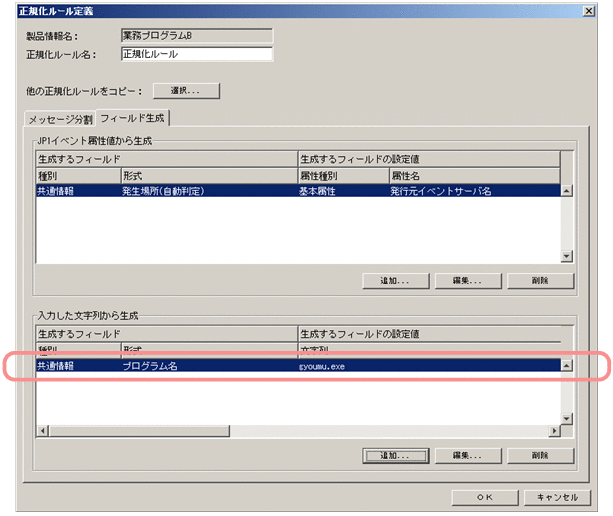Click 削除 in 入力した文字列から生成 group
613x516 pixels.
click(x=540, y=455)
